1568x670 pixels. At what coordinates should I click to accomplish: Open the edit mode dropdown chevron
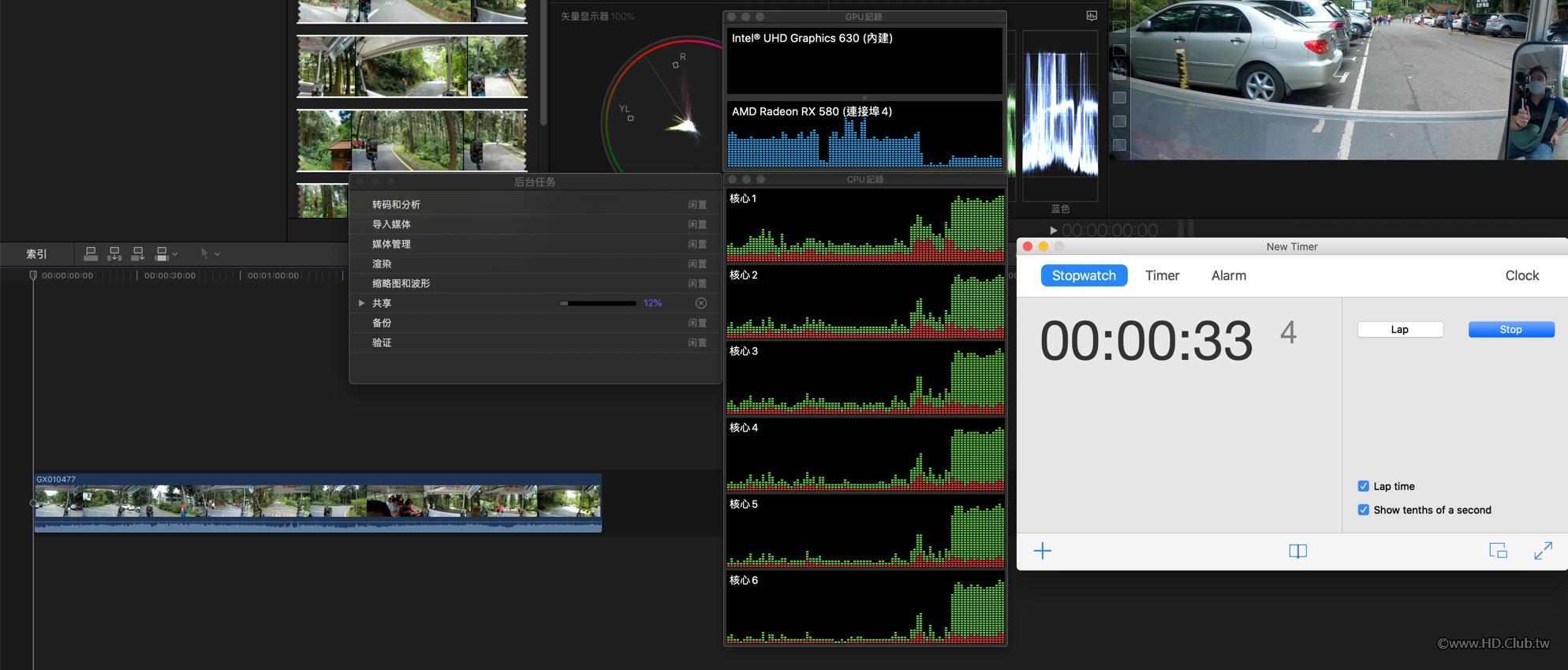coord(175,254)
